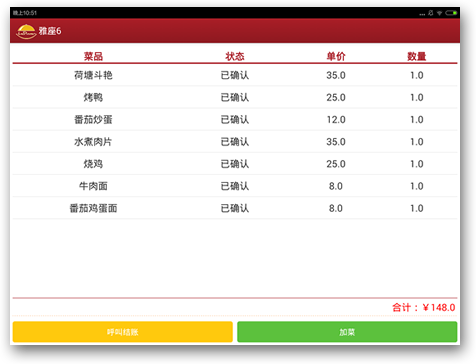Select the 水煮肉片 dish name

pos(93,142)
